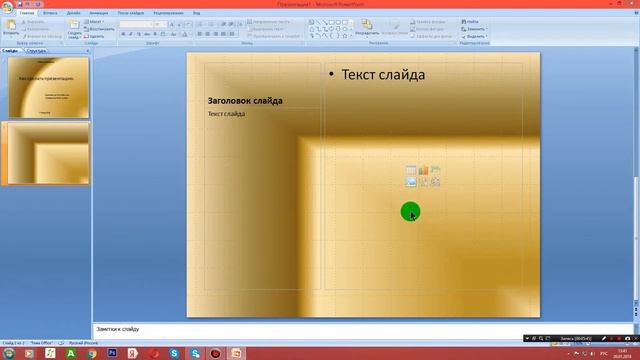This screenshot has height=360, width=640.
Task: Click small Текст слайда text under title
Action: [226, 114]
